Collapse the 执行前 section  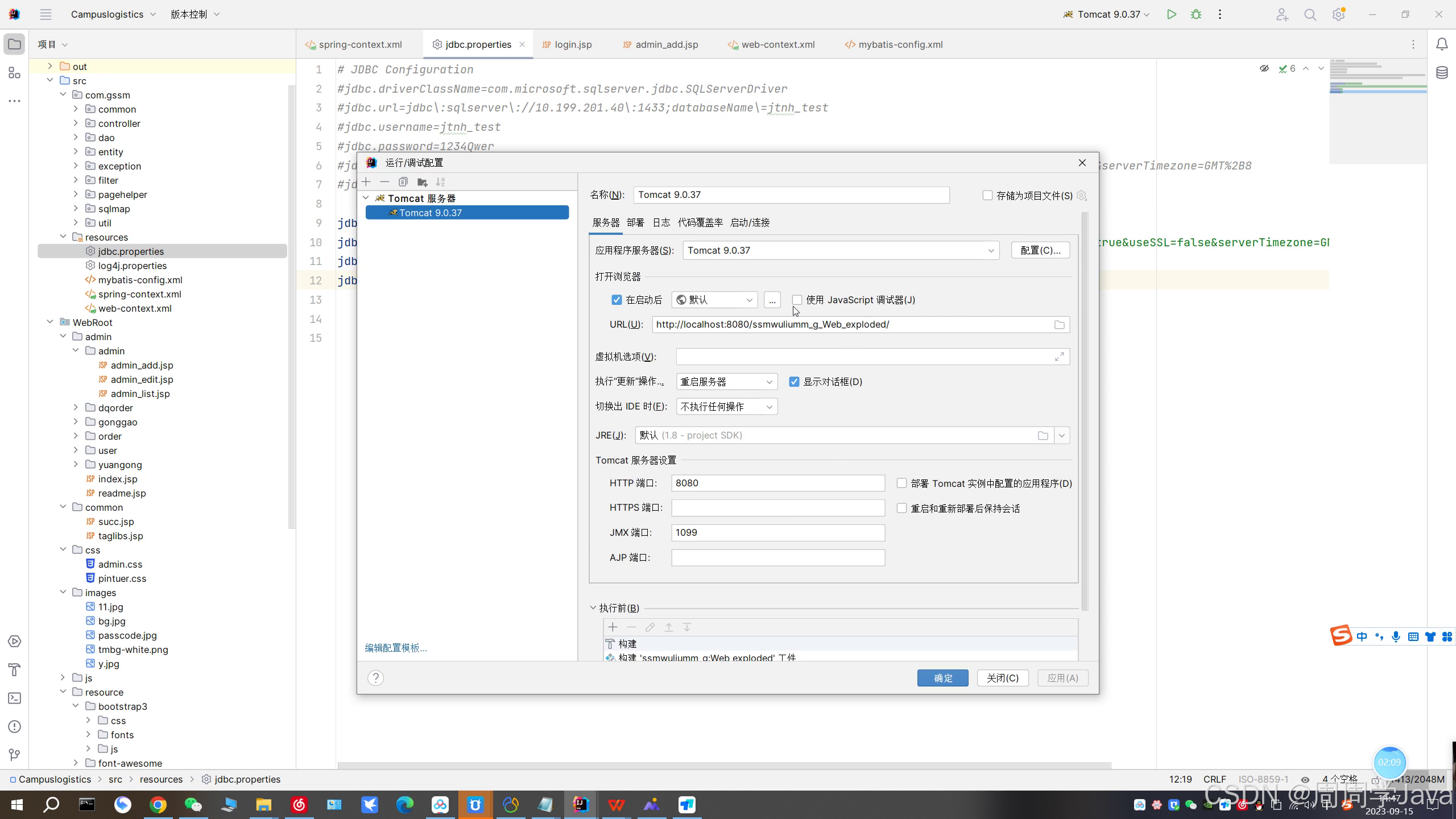point(593,608)
